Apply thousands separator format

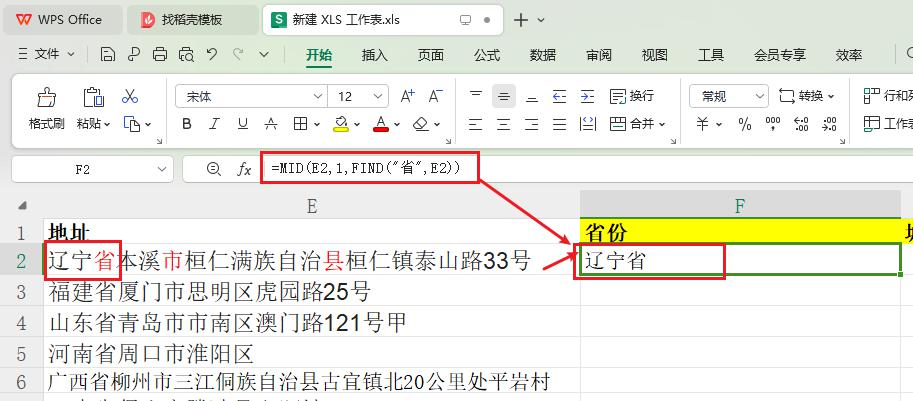tap(773, 124)
